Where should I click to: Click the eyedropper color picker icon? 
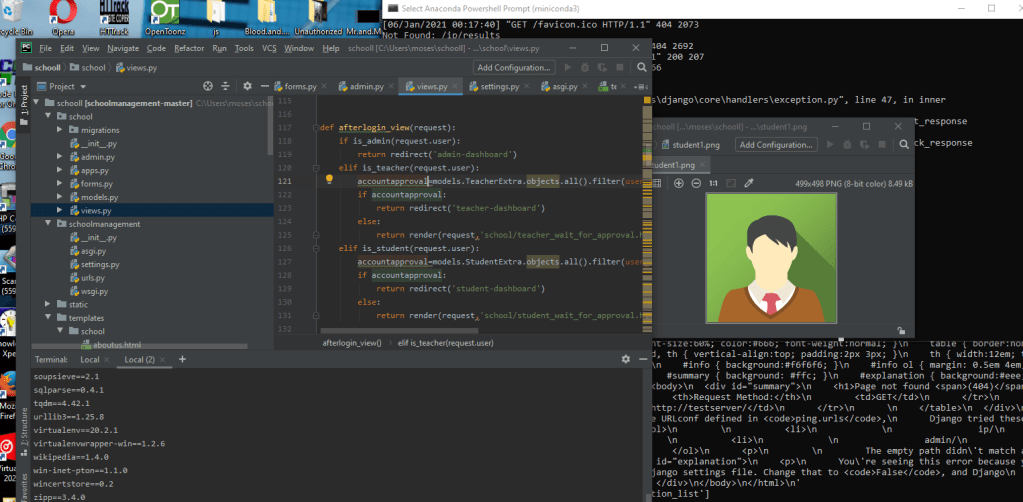[749, 183]
